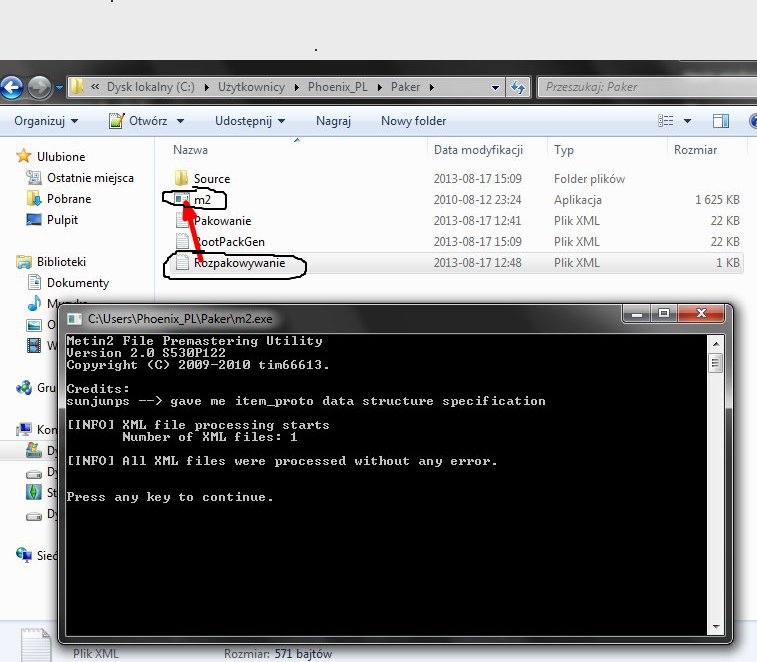
Task: Expand arrow after Dysk lokalny (C:)
Action: pos(207,87)
